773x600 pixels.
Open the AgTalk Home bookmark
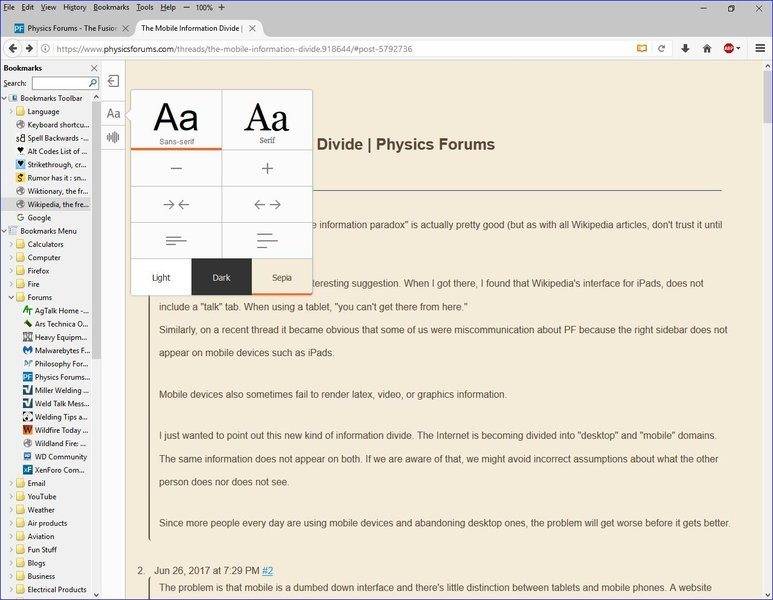(x=56, y=311)
